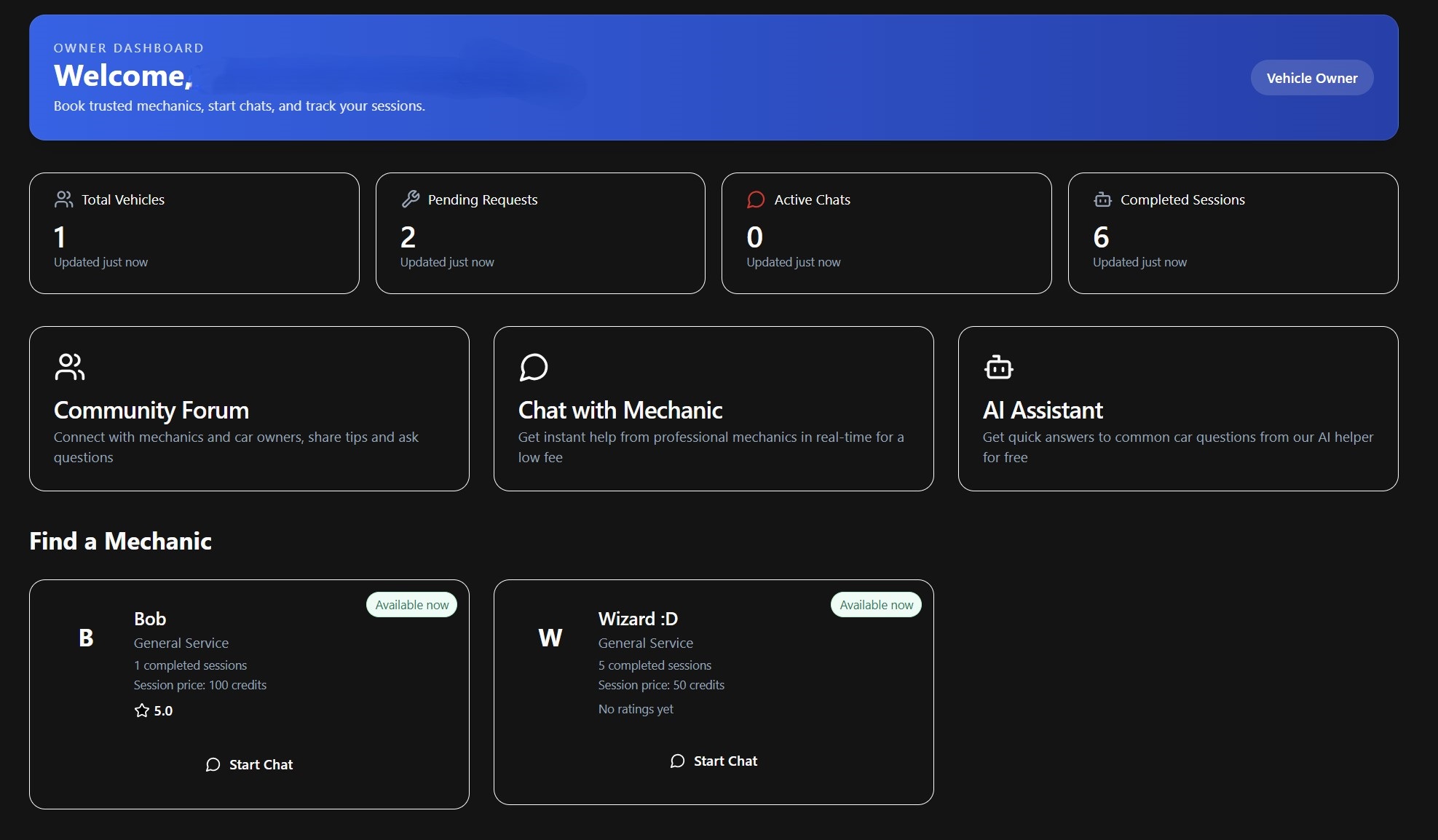Click the Chat with Mechanic speech bubble icon

pos(534,367)
